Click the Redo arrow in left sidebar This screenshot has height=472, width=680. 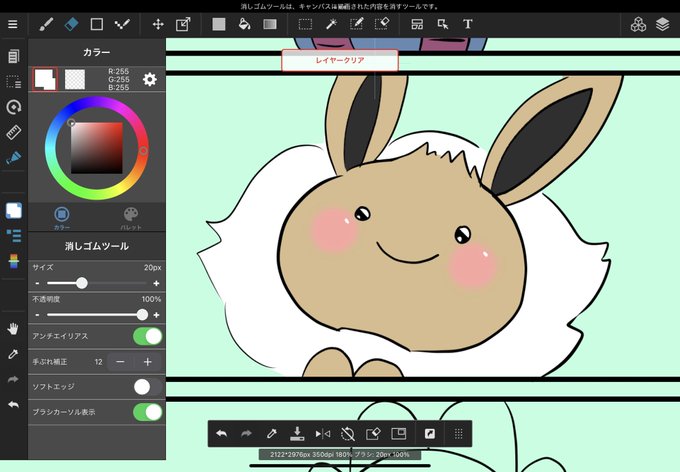pos(13,380)
